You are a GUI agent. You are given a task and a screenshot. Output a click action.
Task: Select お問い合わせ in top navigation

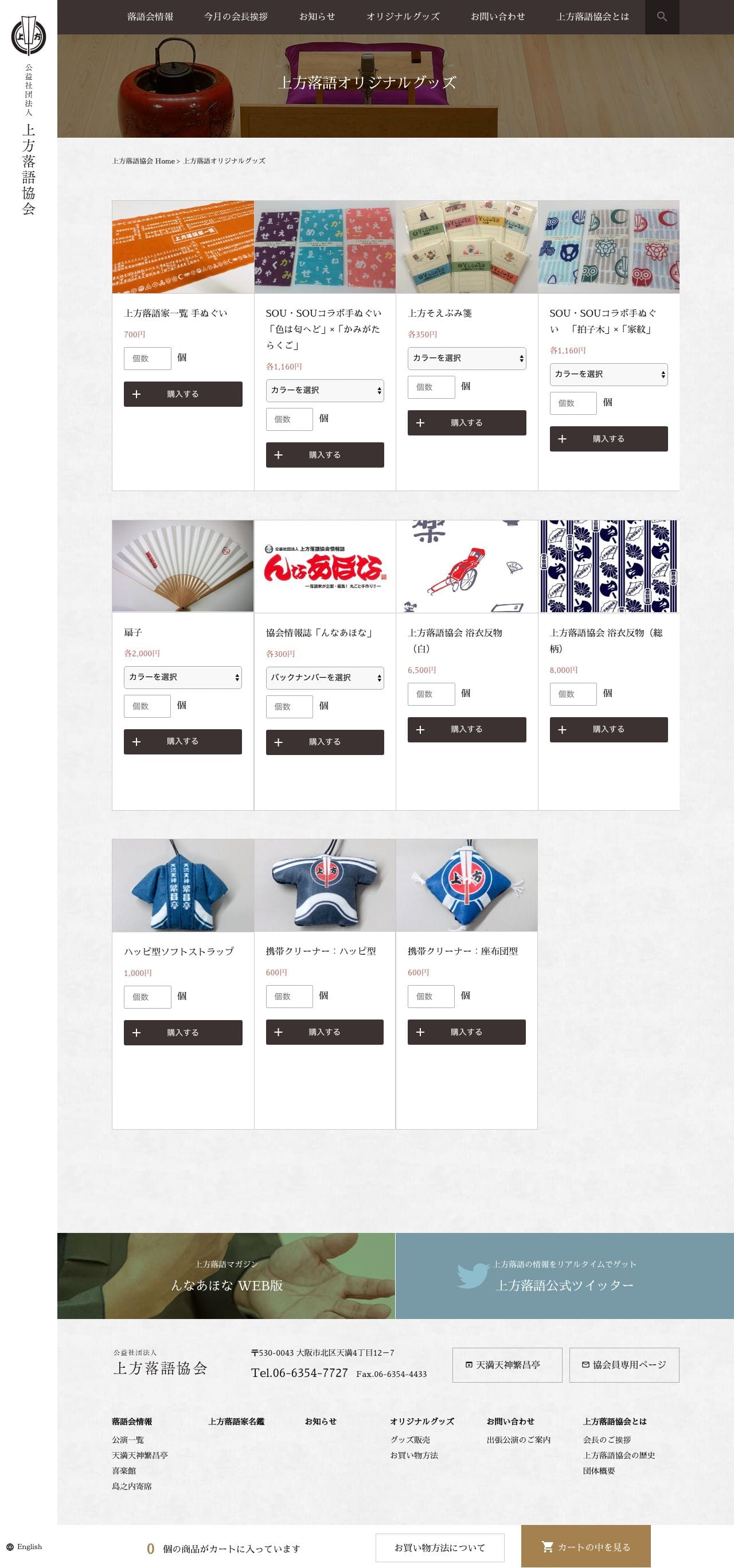pyautogui.click(x=498, y=17)
